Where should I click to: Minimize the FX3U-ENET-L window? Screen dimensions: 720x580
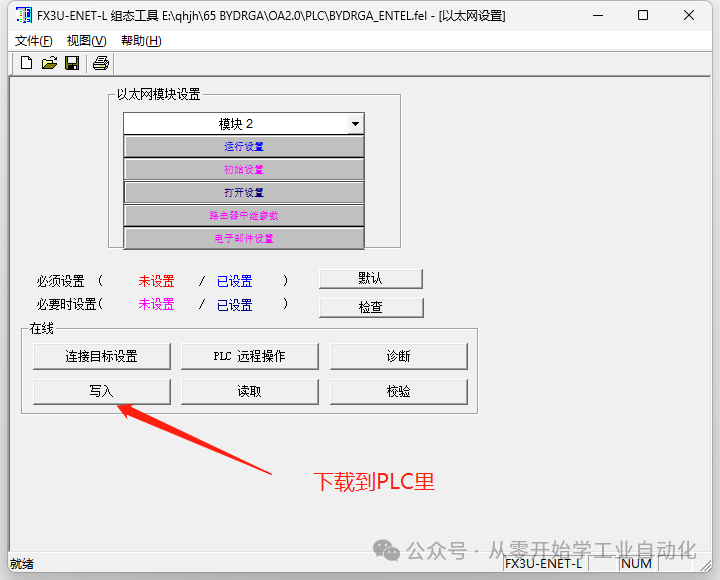(x=598, y=16)
